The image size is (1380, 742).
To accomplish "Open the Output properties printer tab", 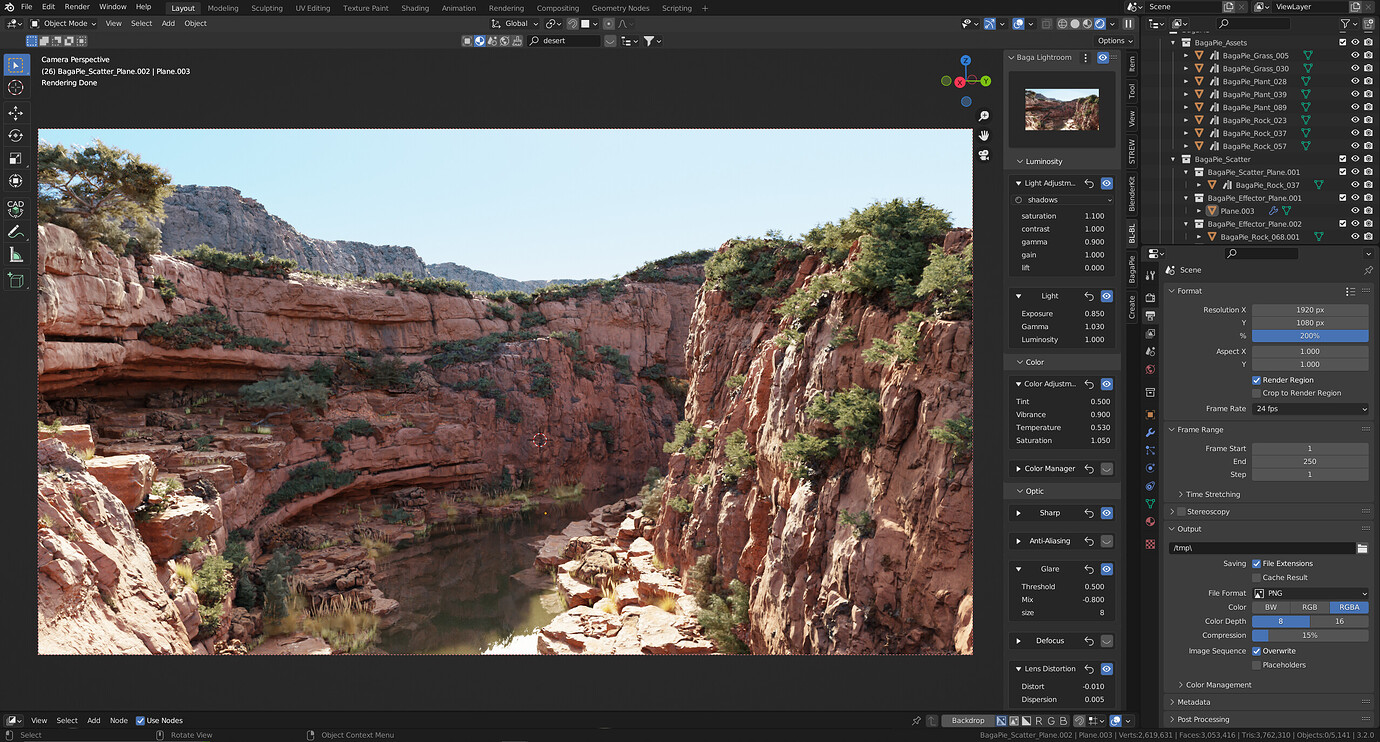I will click(x=1150, y=315).
